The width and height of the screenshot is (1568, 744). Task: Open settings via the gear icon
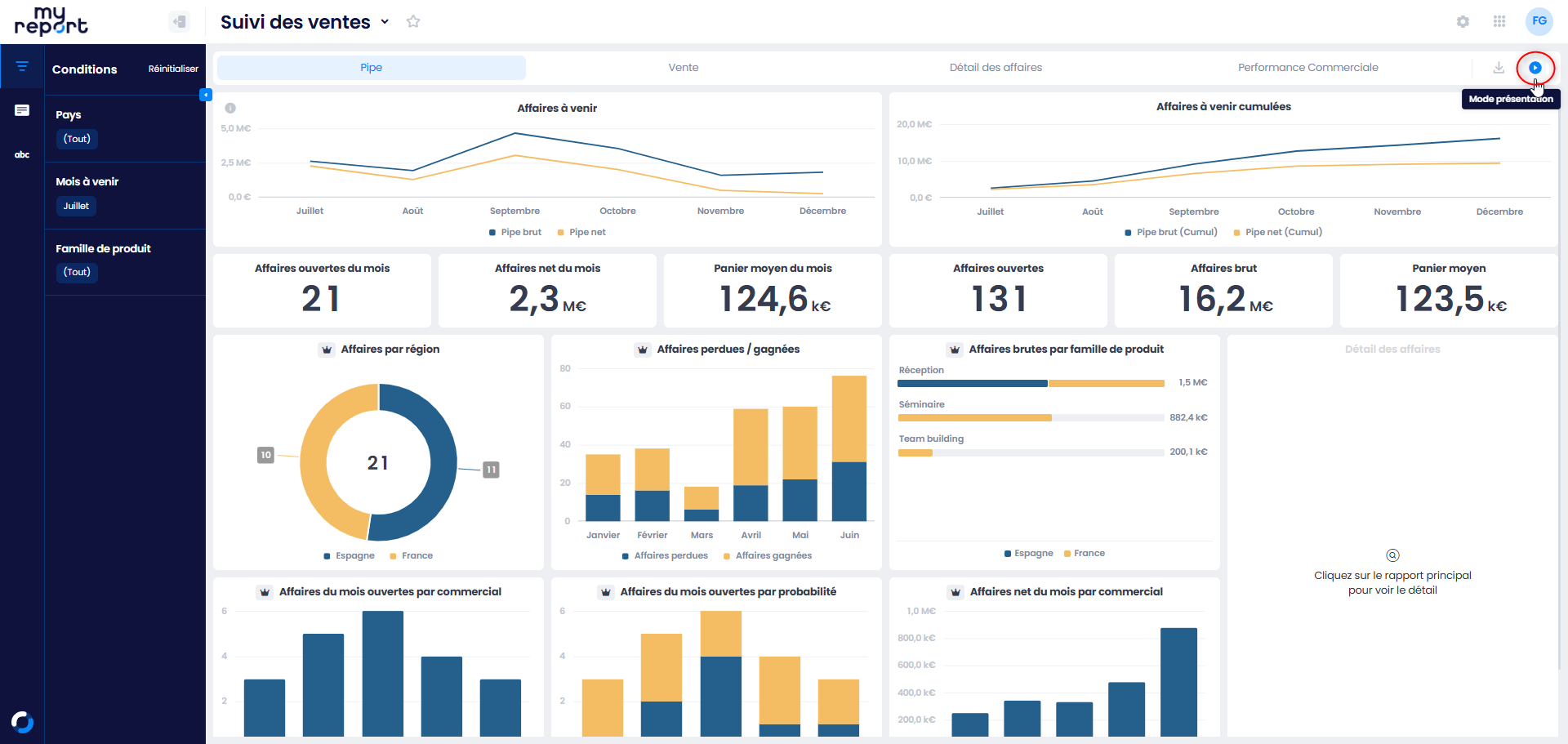pos(1463,22)
